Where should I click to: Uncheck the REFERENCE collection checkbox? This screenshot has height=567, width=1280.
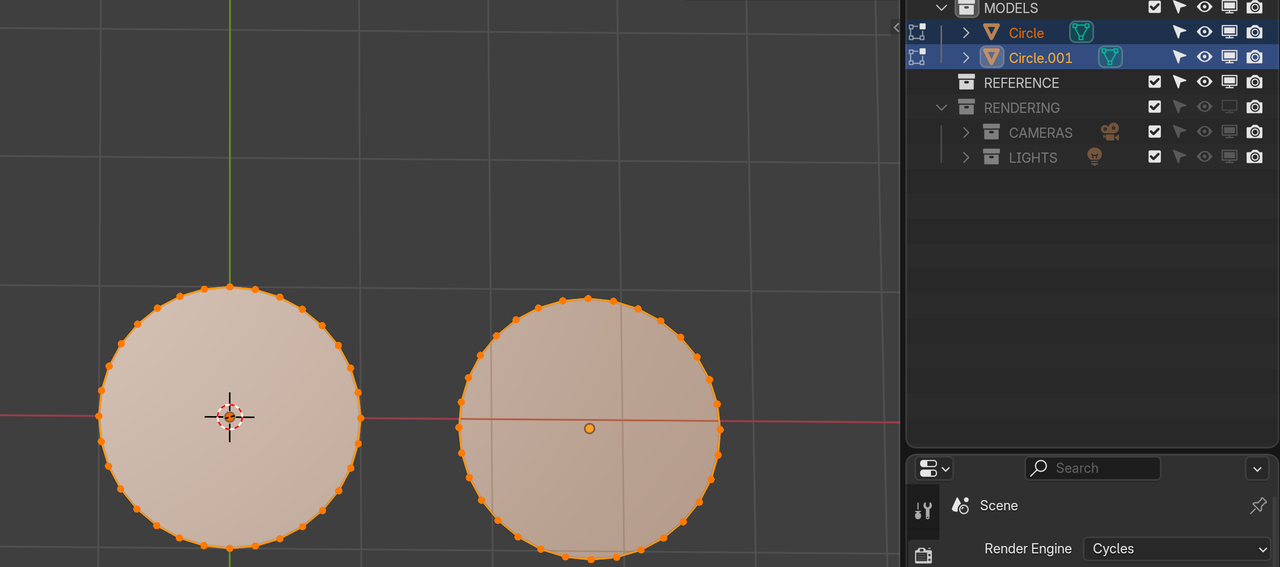pyautogui.click(x=1155, y=82)
